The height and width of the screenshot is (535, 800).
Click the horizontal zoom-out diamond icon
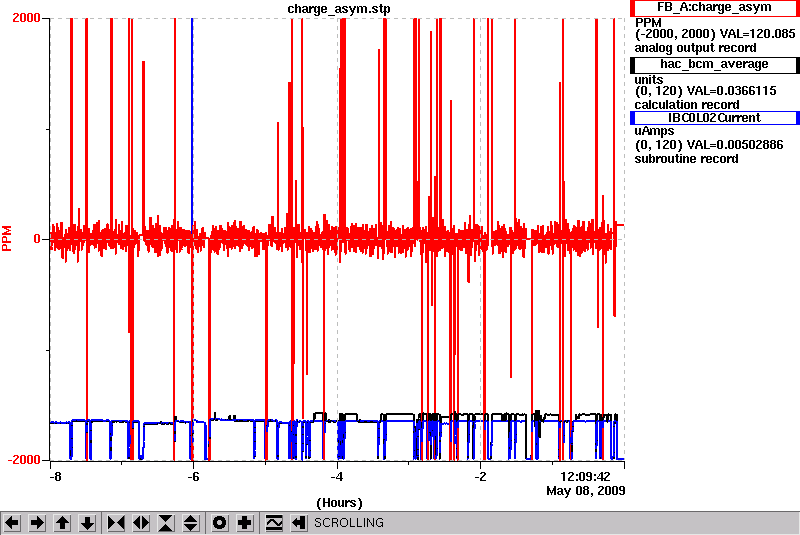141,523
